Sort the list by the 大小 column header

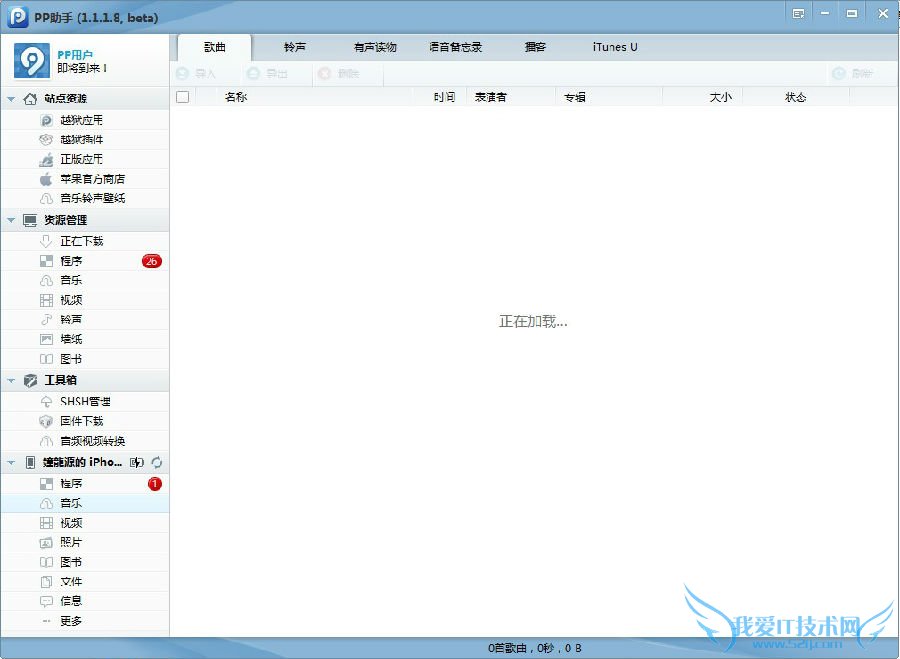(x=720, y=97)
